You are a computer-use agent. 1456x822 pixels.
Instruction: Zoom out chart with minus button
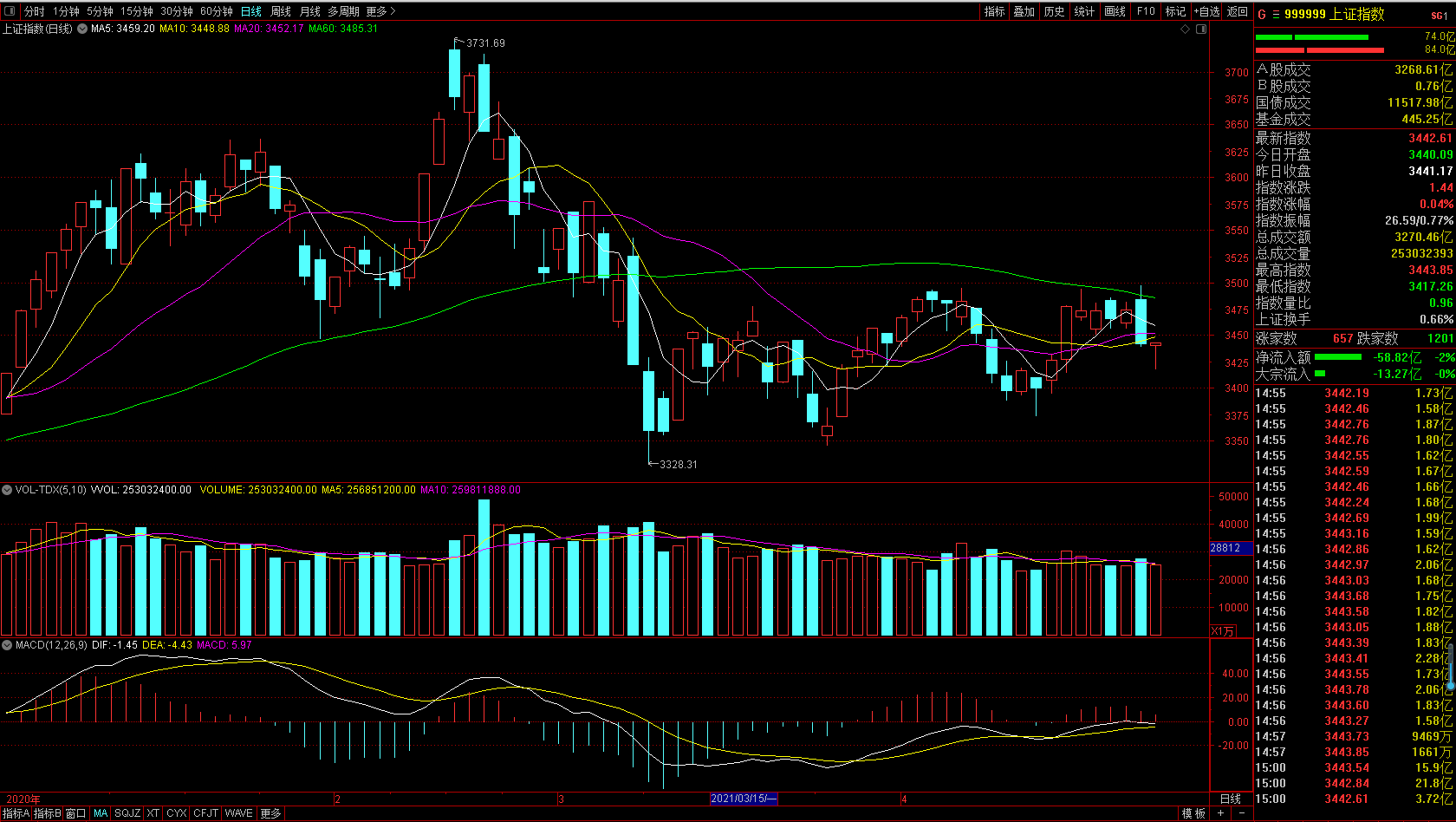point(1241,813)
